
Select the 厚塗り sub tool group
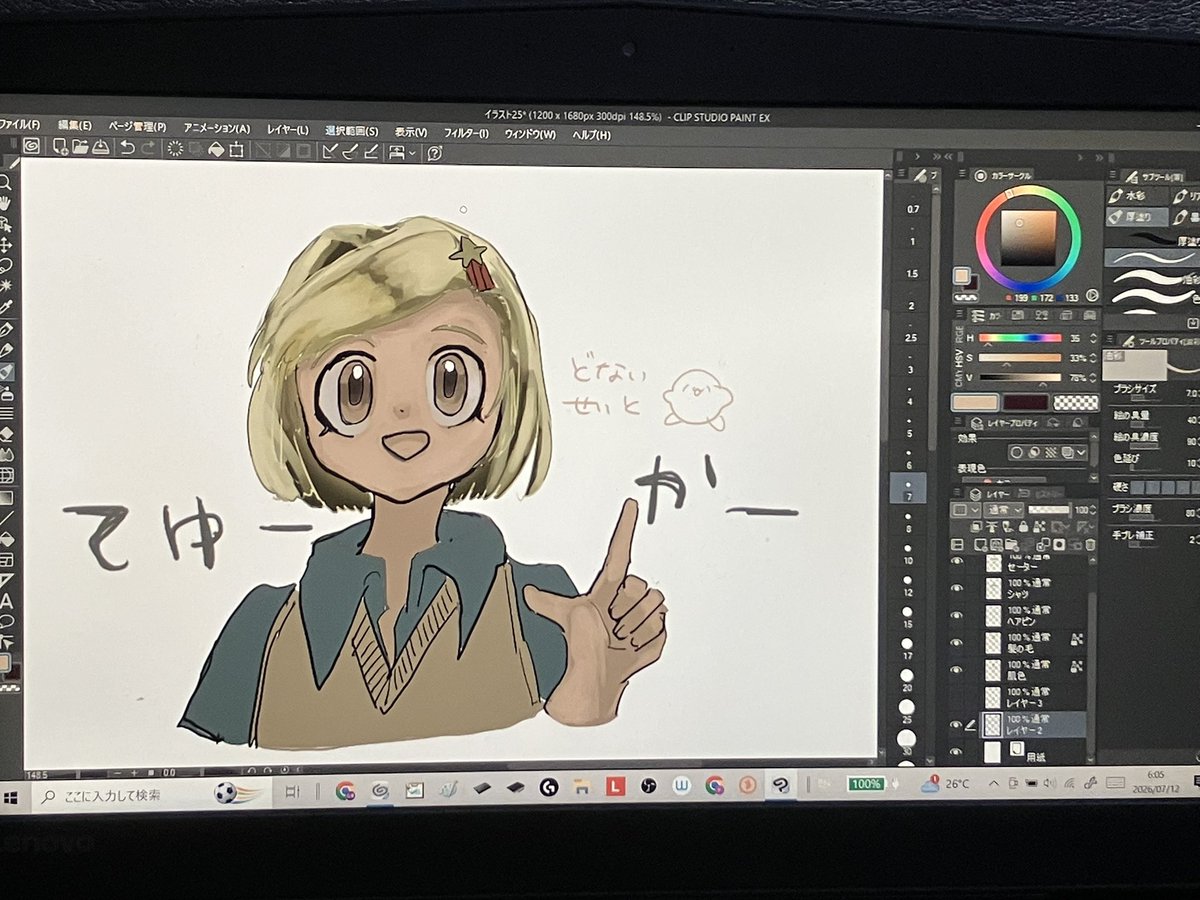click(1136, 215)
